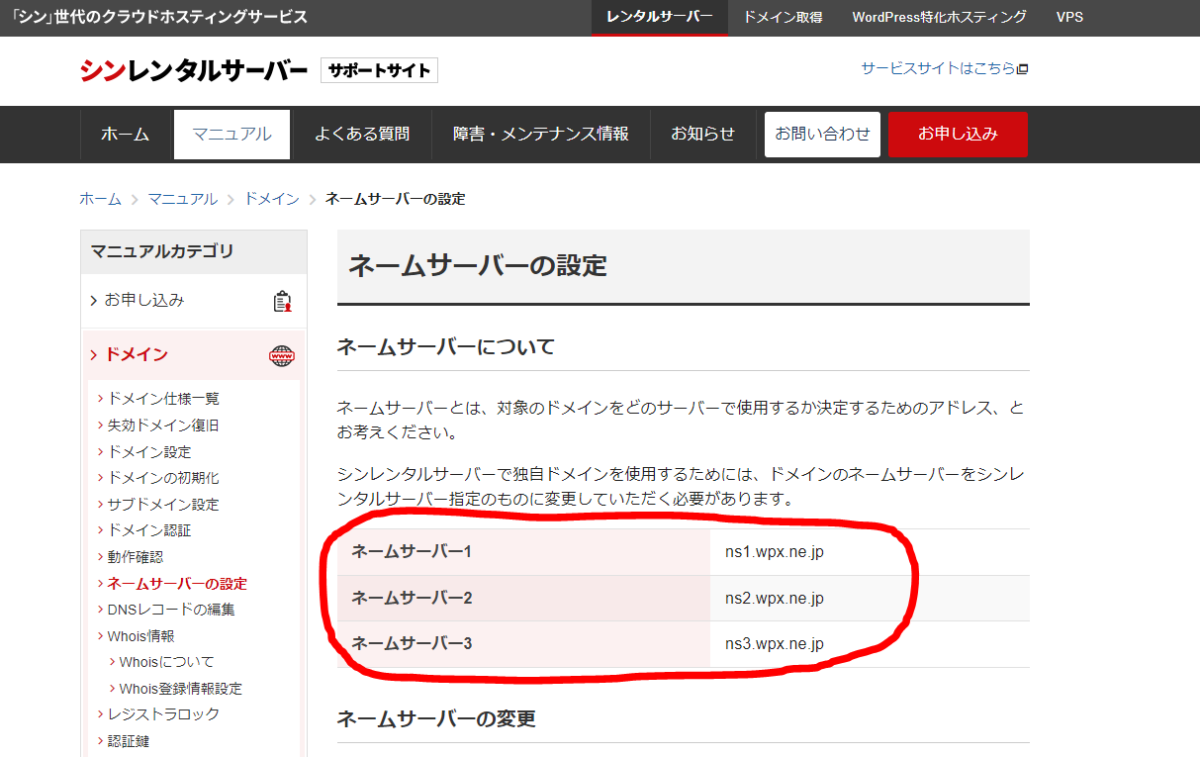Open マニュアル in main navigation
This screenshot has height=757, width=1200.
coord(232,134)
